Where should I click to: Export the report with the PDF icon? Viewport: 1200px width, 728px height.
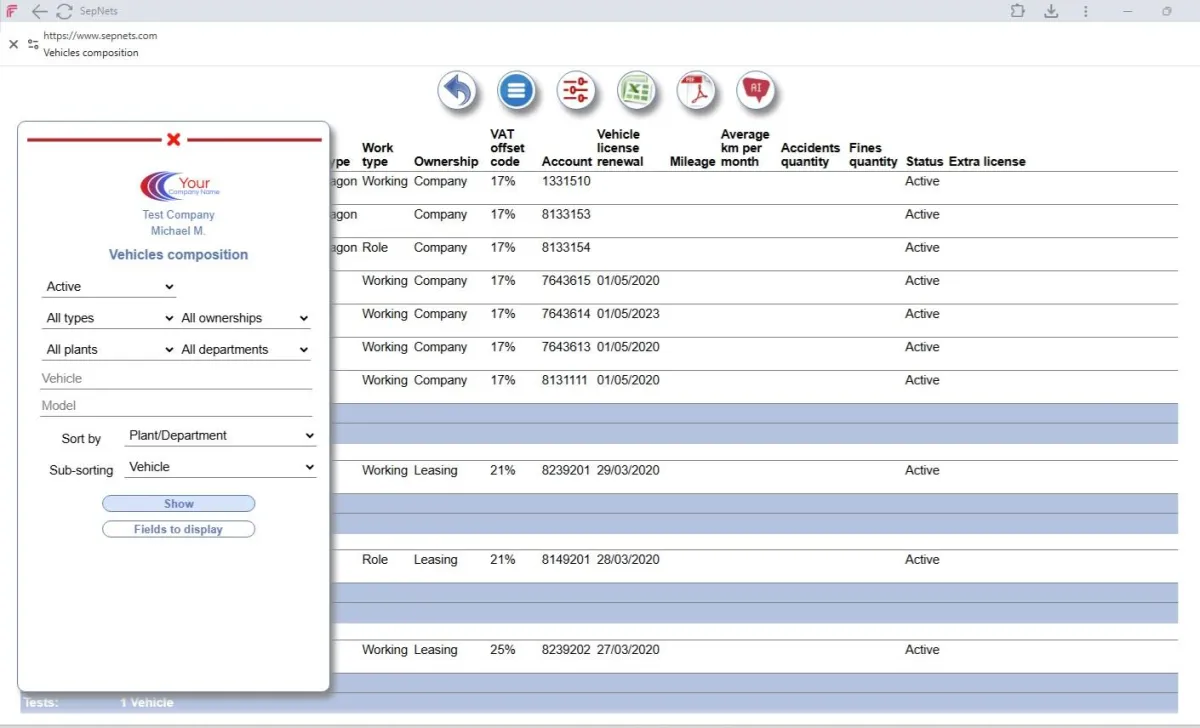click(x=696, y=92)
